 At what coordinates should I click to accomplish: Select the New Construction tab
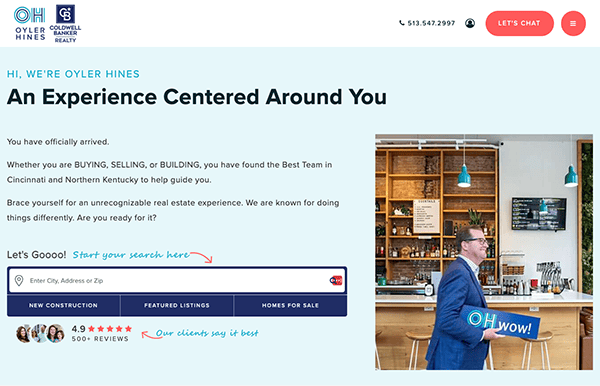64,305
